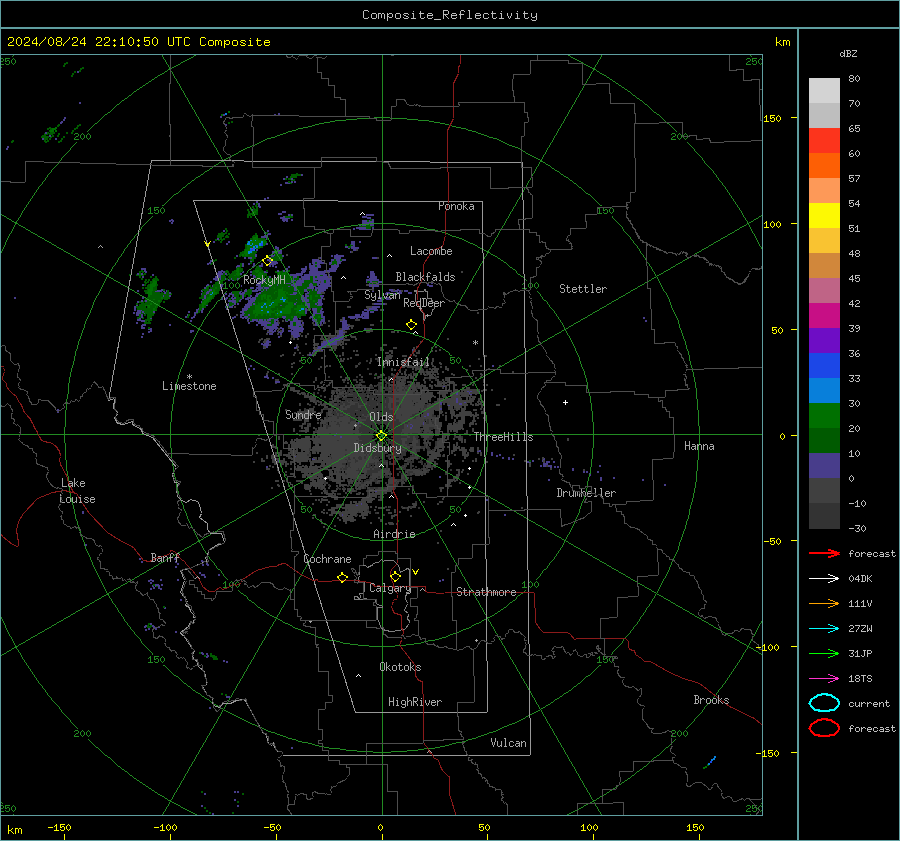Click the cyan current ellipse icon
The width and height of the screenshot is (900, 841).
pyautogui.click(x=824, y=703)
